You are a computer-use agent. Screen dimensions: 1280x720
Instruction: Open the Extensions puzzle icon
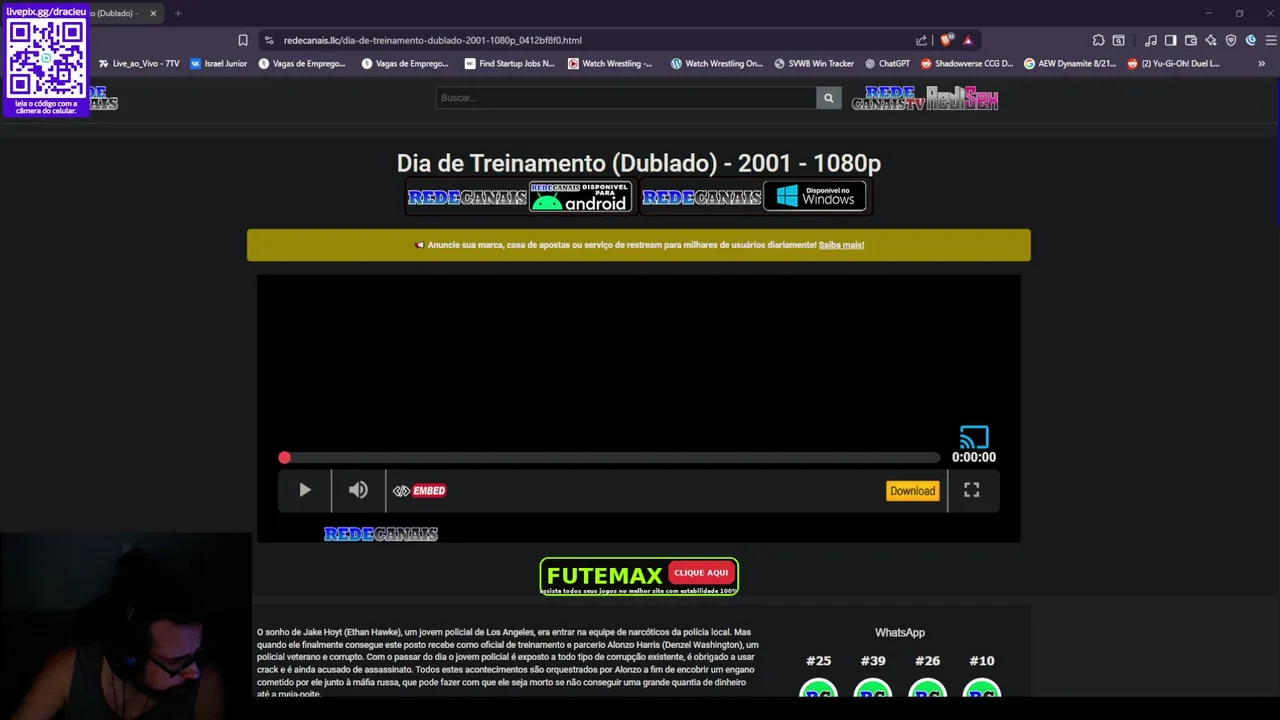(1098, 40)
